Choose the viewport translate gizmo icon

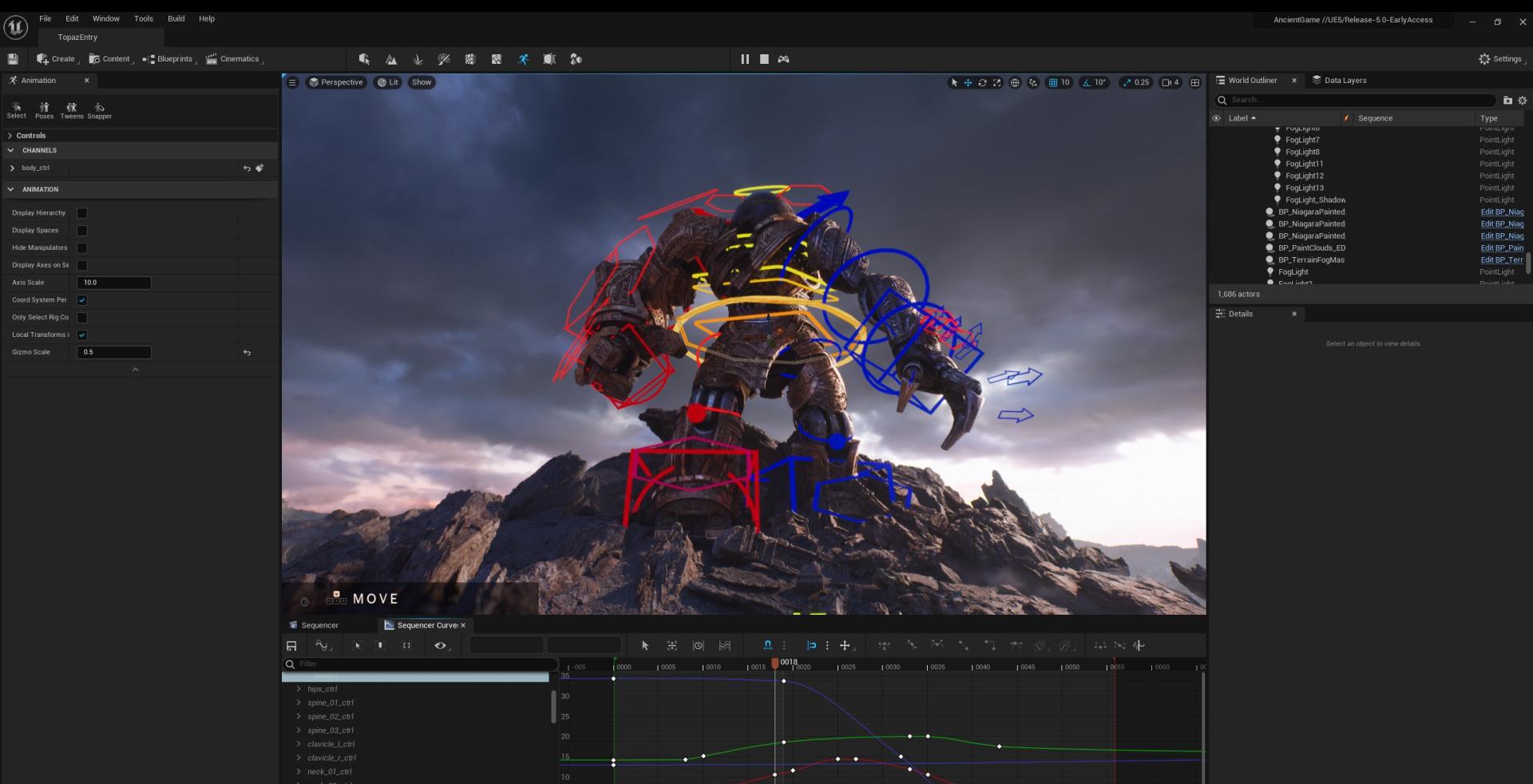968,82
